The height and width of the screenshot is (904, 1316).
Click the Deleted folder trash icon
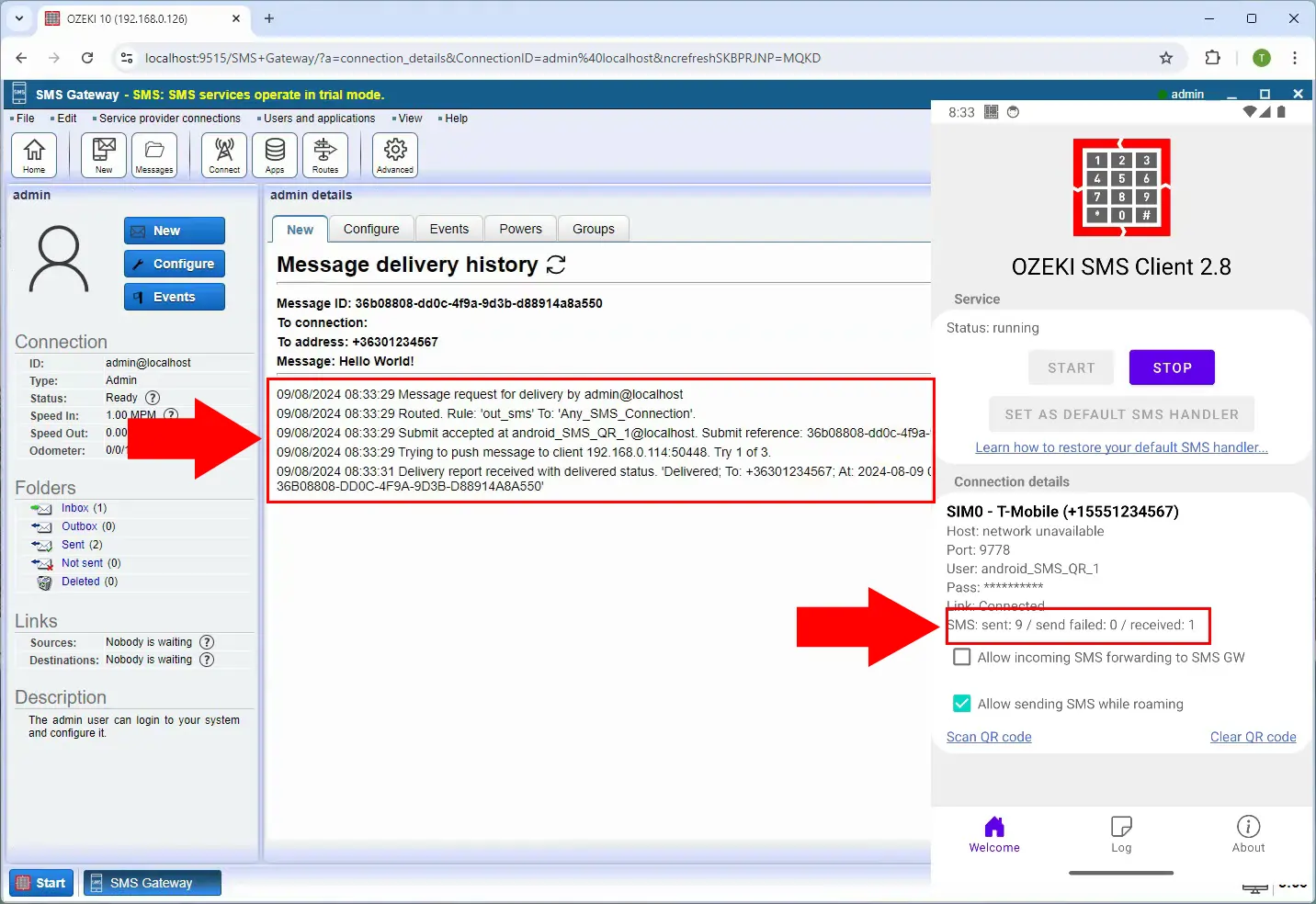tap(44, 582)
